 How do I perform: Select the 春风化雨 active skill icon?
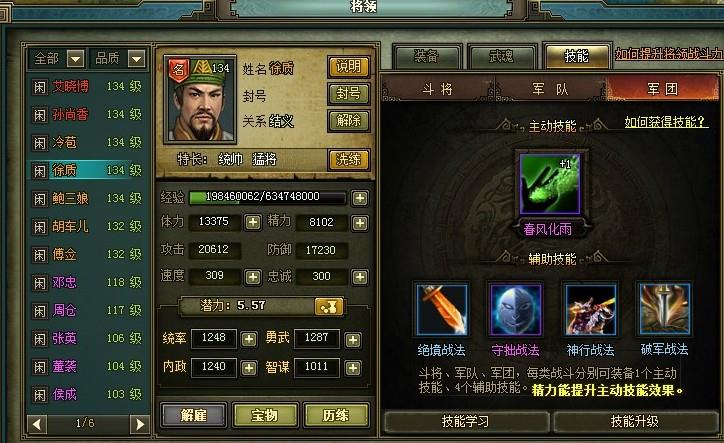550,184
